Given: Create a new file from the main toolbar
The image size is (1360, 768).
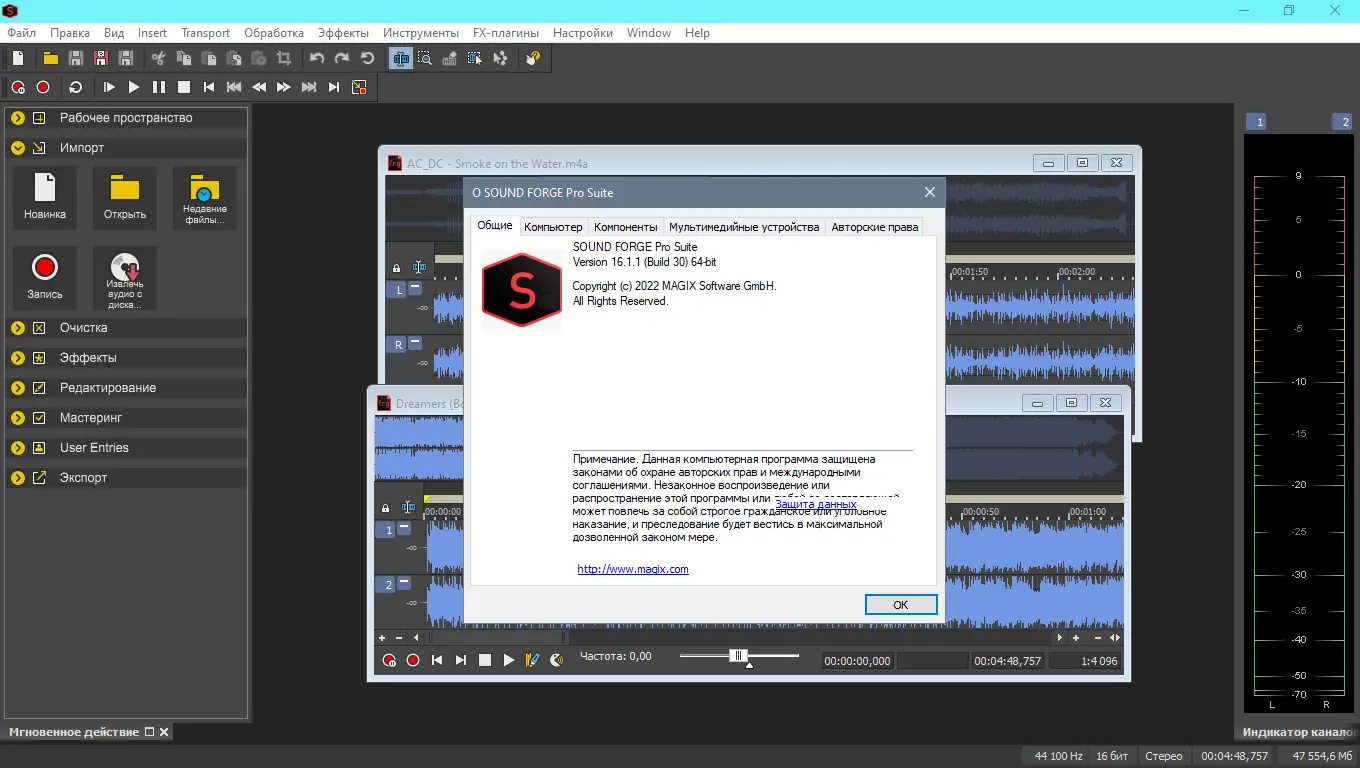Looking at the screenshot, I should pyautogui.click(x=18, y=59).
